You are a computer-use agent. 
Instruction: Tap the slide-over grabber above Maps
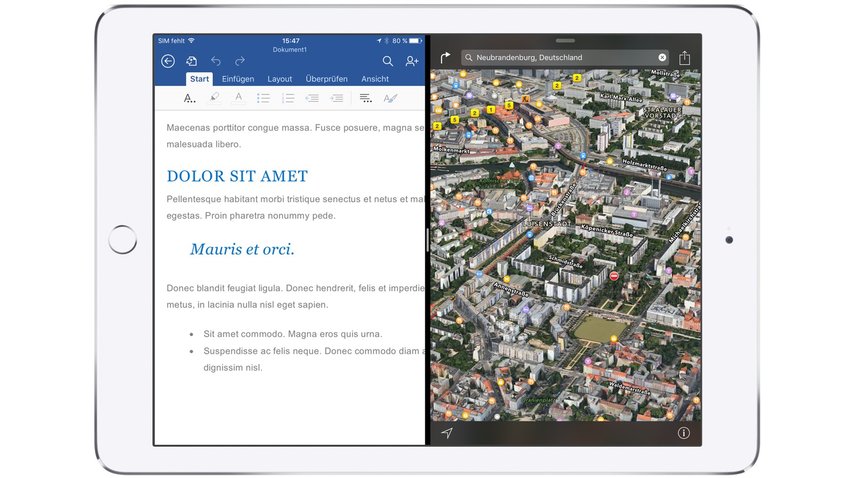coord(565,41)
